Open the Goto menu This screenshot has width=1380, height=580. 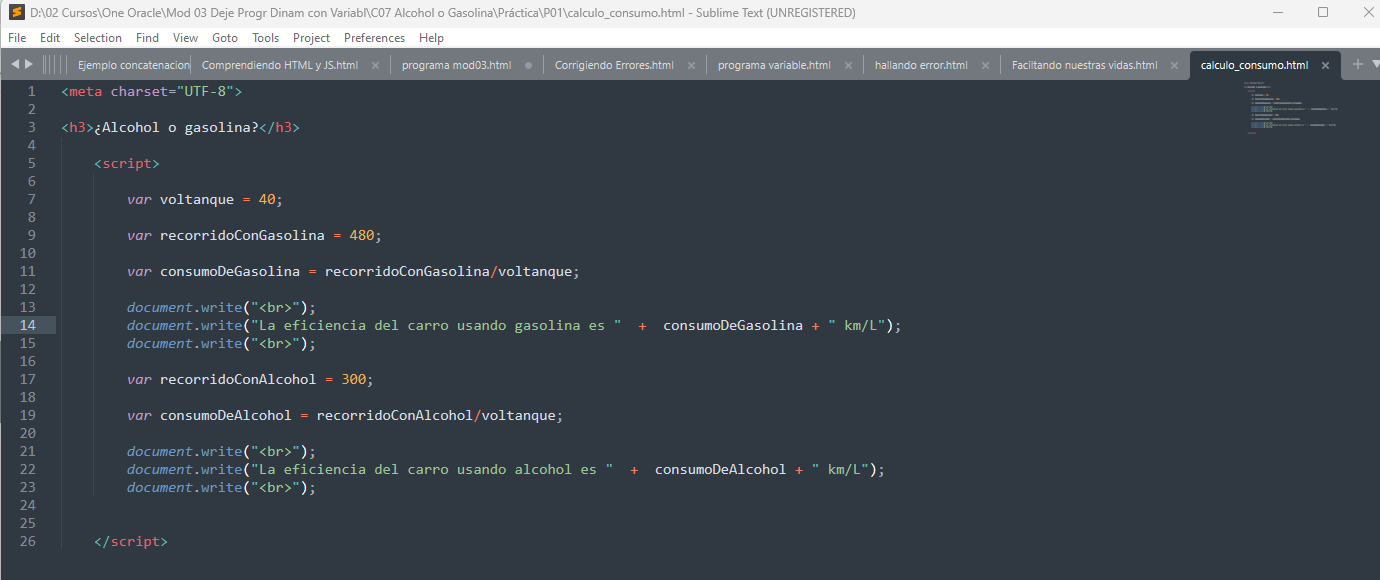225,38
